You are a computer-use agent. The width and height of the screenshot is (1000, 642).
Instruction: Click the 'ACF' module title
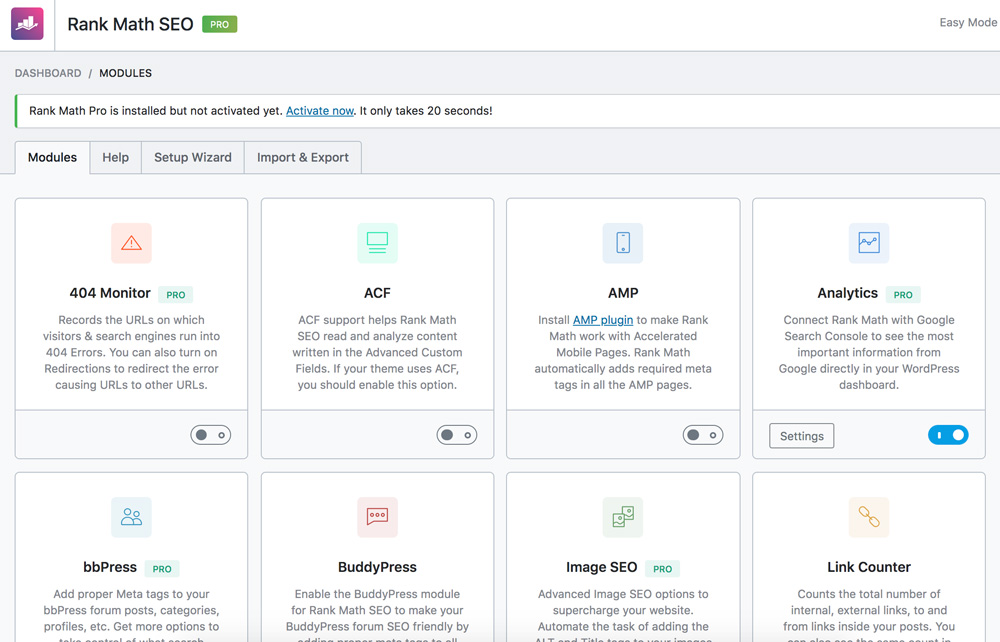click(378, 293)
